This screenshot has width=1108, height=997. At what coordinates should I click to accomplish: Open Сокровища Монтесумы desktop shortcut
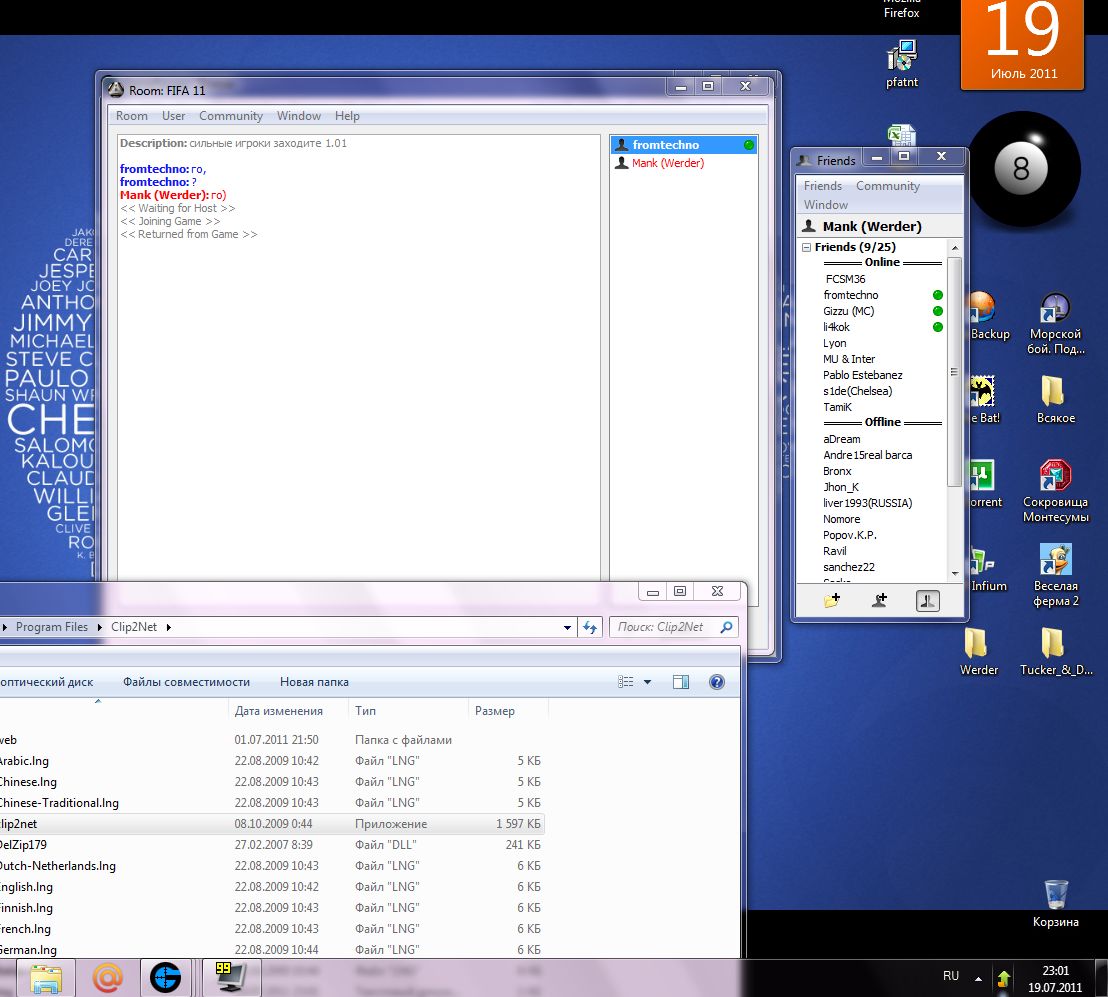1056,490
